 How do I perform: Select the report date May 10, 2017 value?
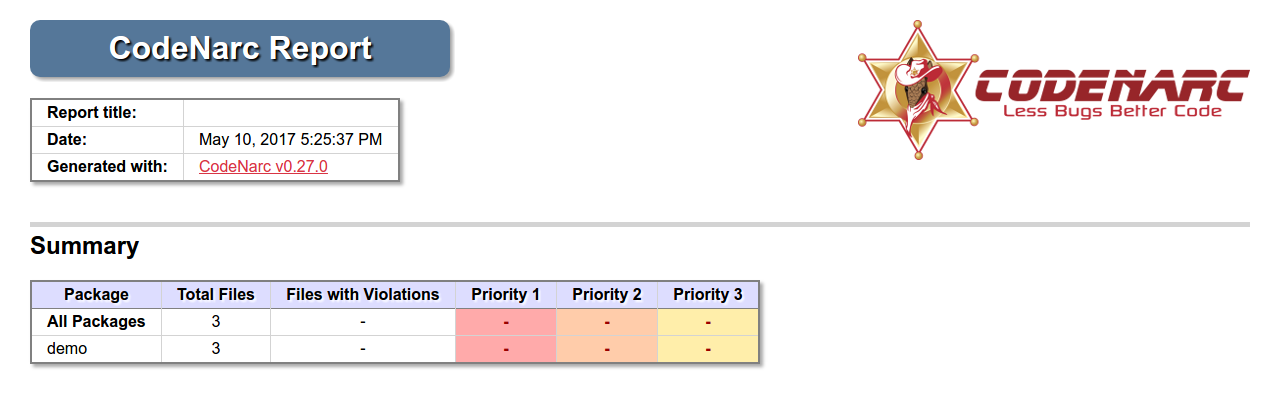[x=291, y=140]
